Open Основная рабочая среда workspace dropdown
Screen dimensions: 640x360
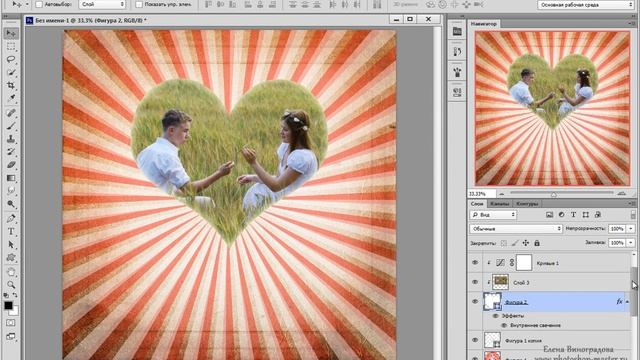585,5
